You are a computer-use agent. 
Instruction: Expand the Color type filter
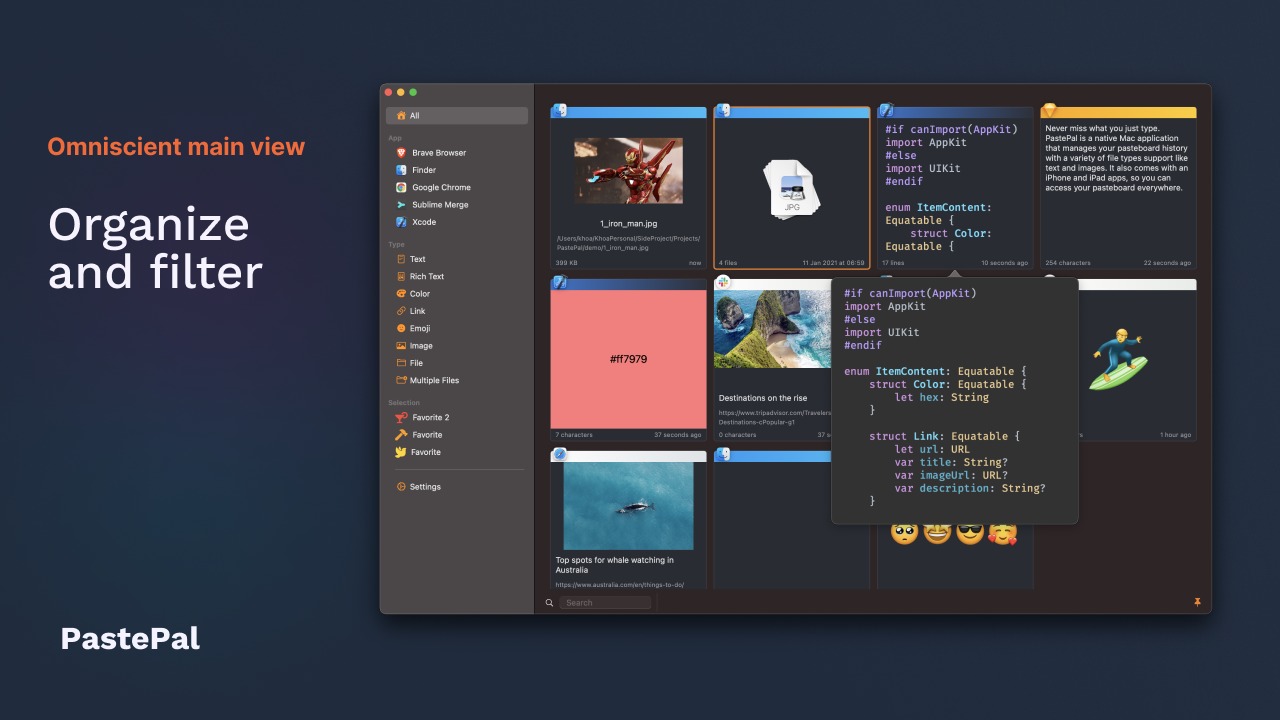point(421,293)
